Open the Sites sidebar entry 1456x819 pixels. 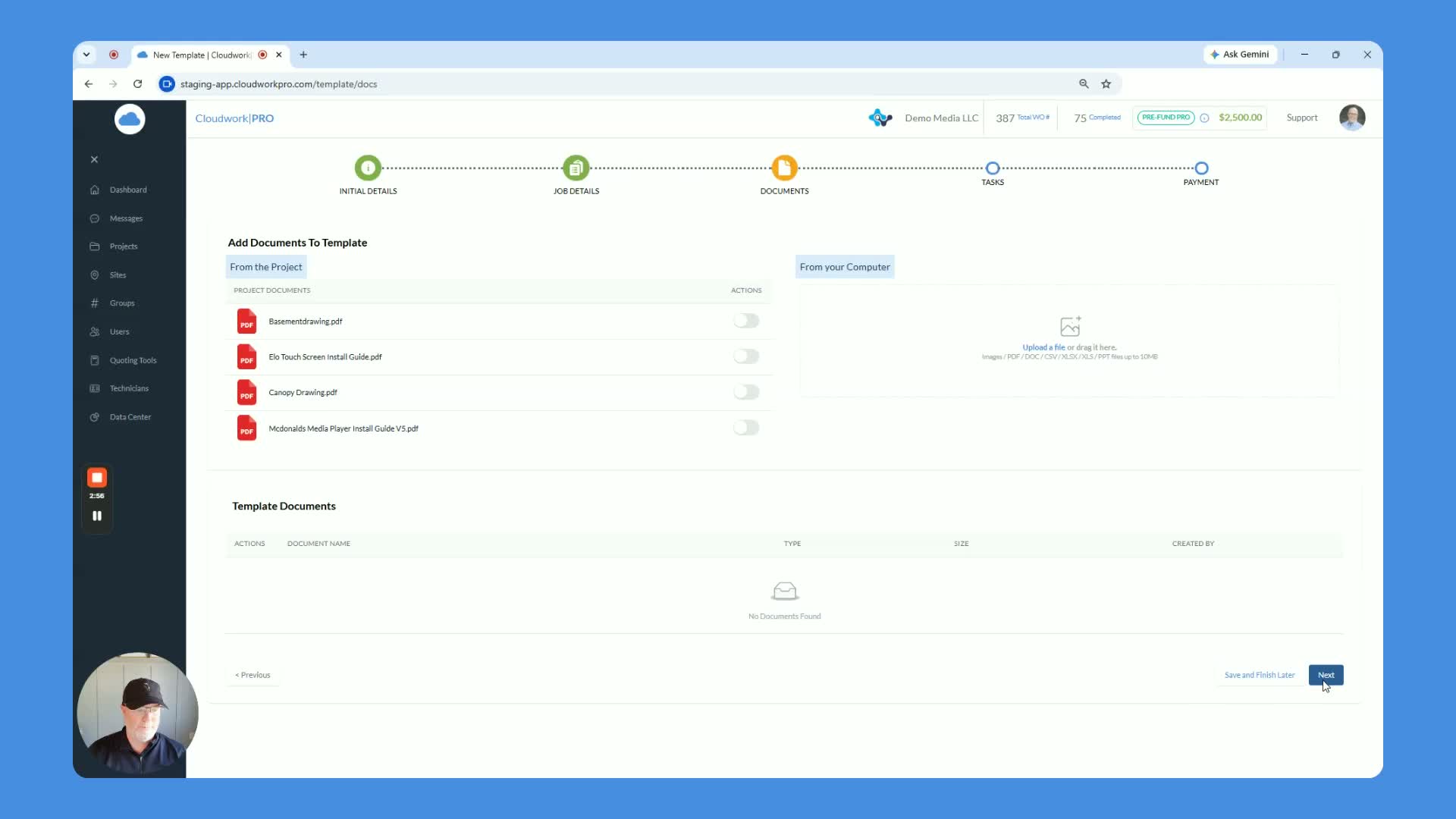pyautogui.click(x=118, y=275)
